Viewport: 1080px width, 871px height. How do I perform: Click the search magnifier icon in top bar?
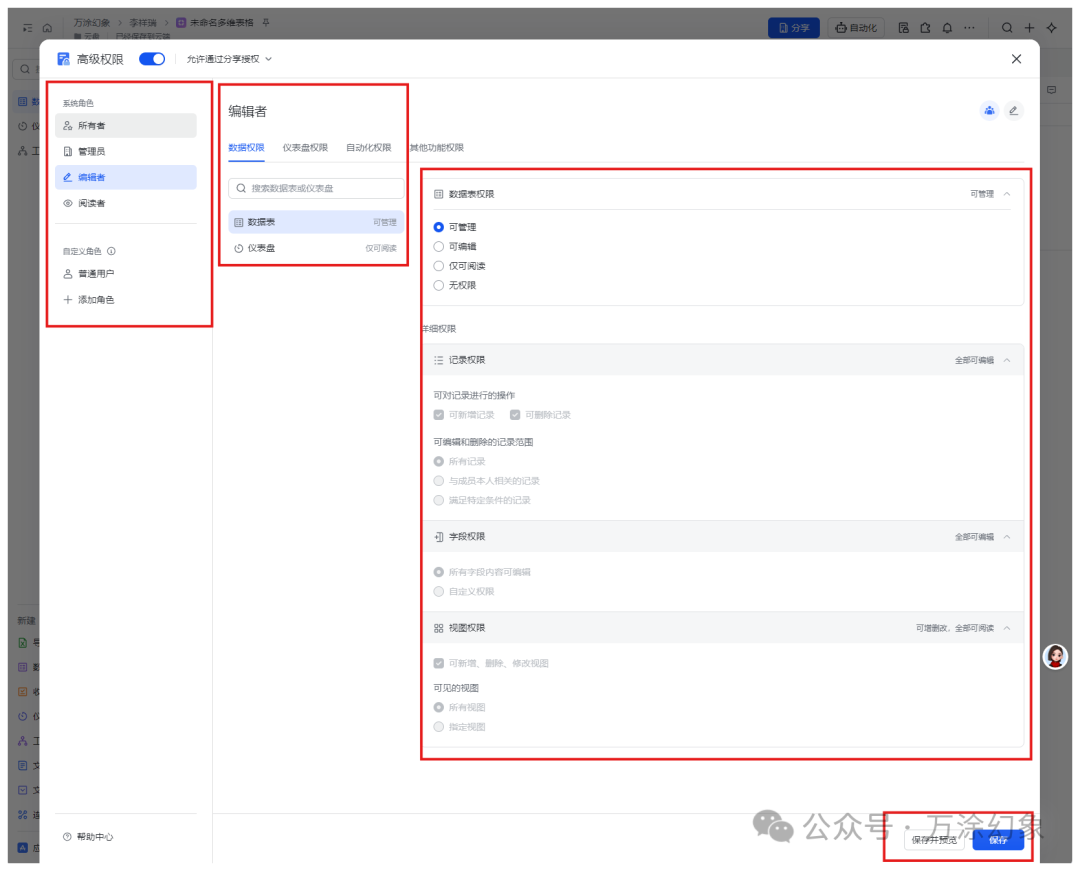coord(1008,28)
